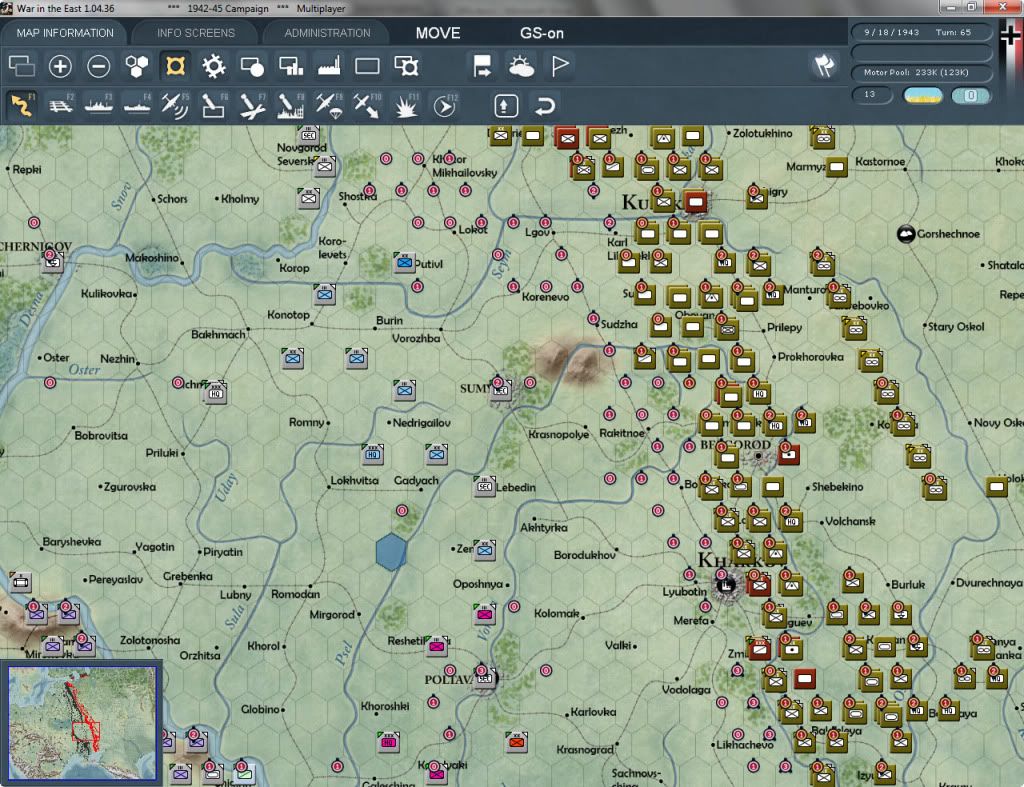
Task: Click the sky-and-ground colored pill indicator
Action: tap(923, 95)
